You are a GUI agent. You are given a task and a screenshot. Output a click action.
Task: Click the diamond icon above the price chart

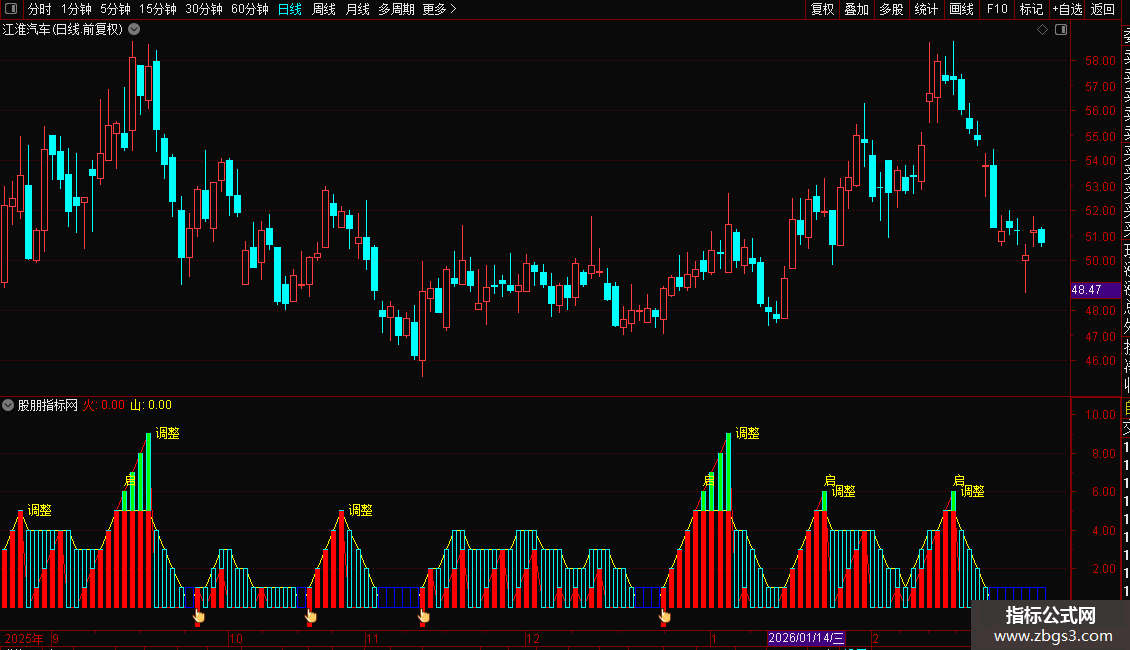(x=1042, y=30)
